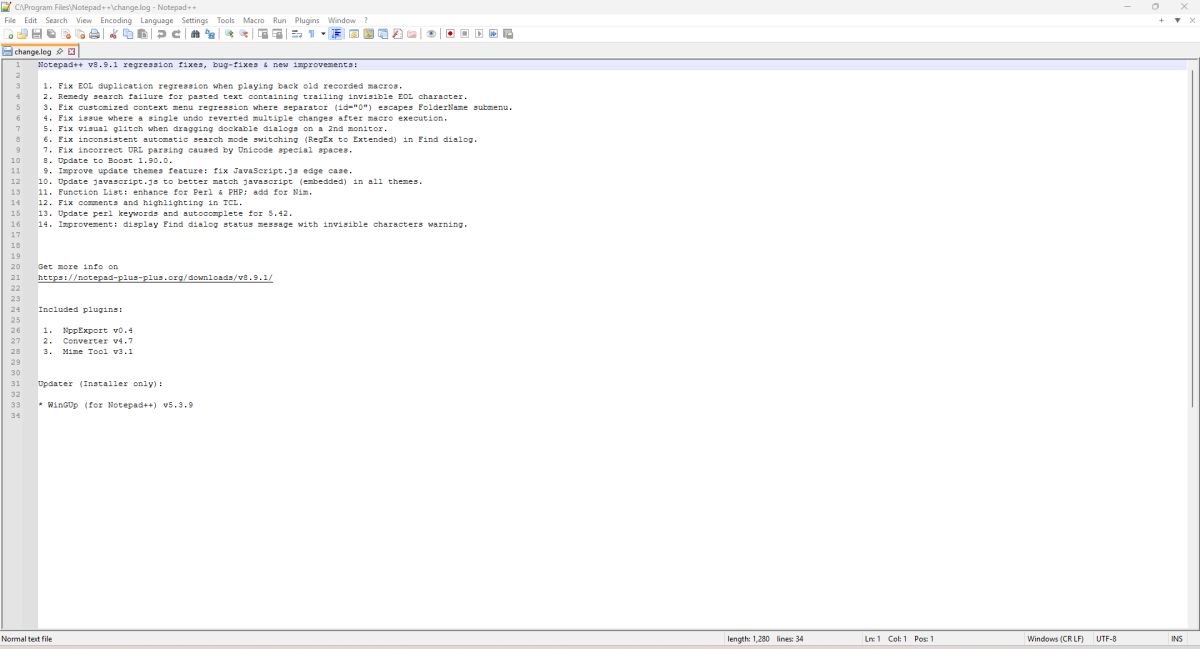This screenshot has height=649, width=1200.
Task: Click the Stop Recording toolbar icon
Action: 464,33
